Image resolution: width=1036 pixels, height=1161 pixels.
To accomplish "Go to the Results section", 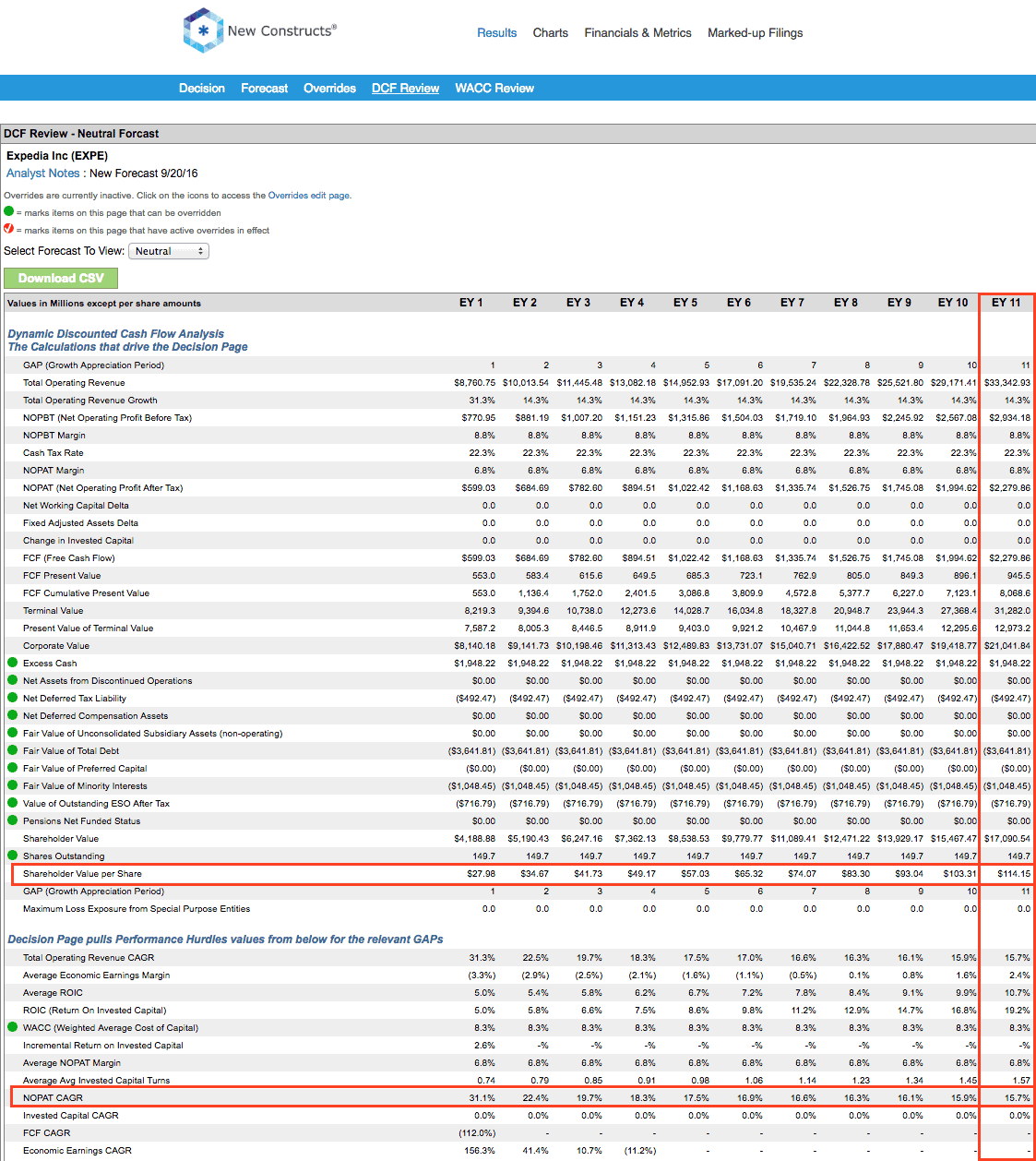I will pos(497,32).
